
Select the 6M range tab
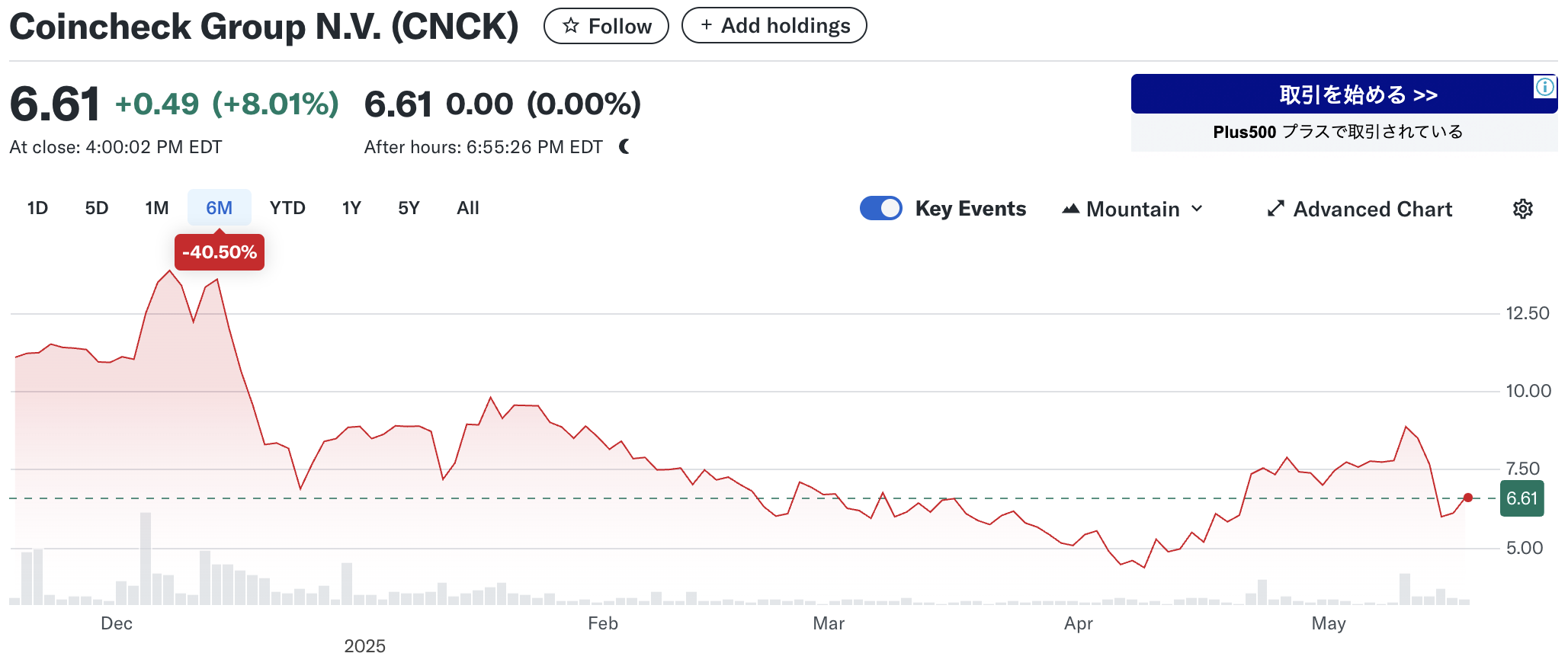pos(220,208)
